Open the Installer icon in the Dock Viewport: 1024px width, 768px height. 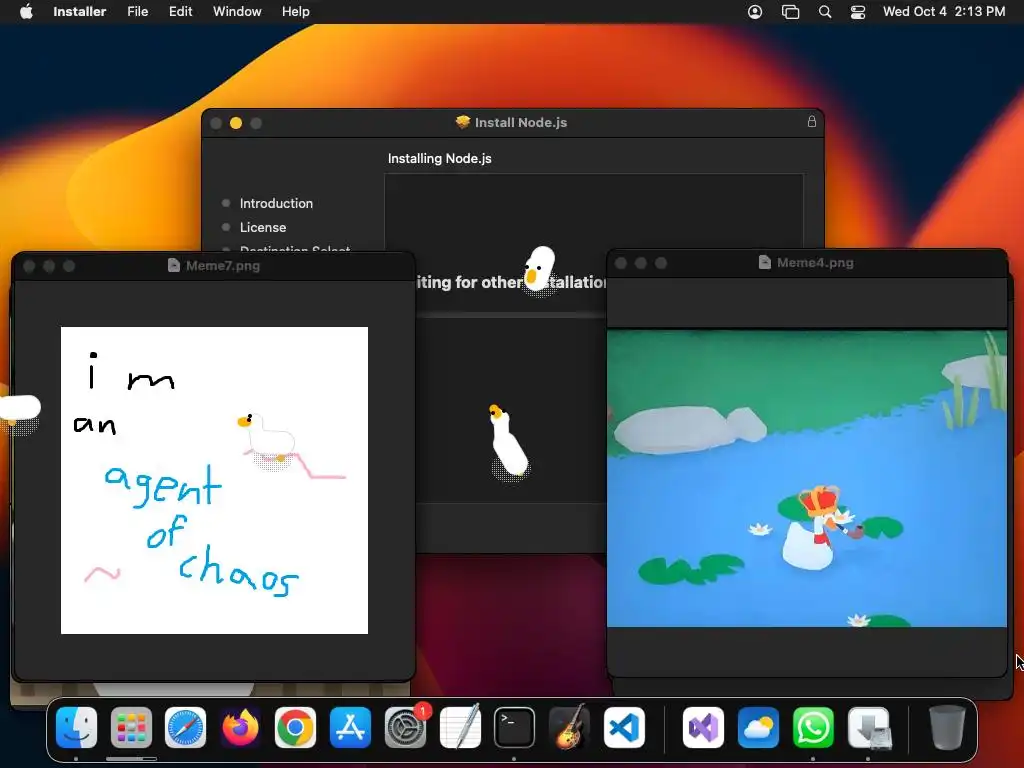(x=868, y=727)
